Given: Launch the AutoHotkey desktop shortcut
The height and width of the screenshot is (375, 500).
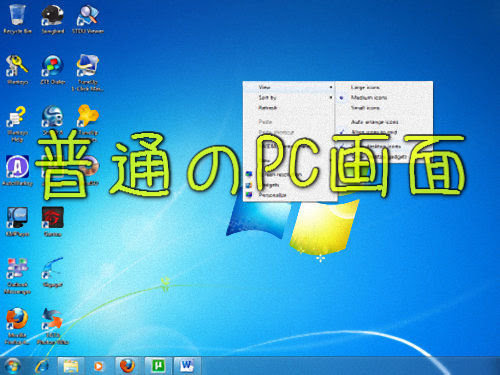Looking at the screenshot, I should click(x=17, y=171).
